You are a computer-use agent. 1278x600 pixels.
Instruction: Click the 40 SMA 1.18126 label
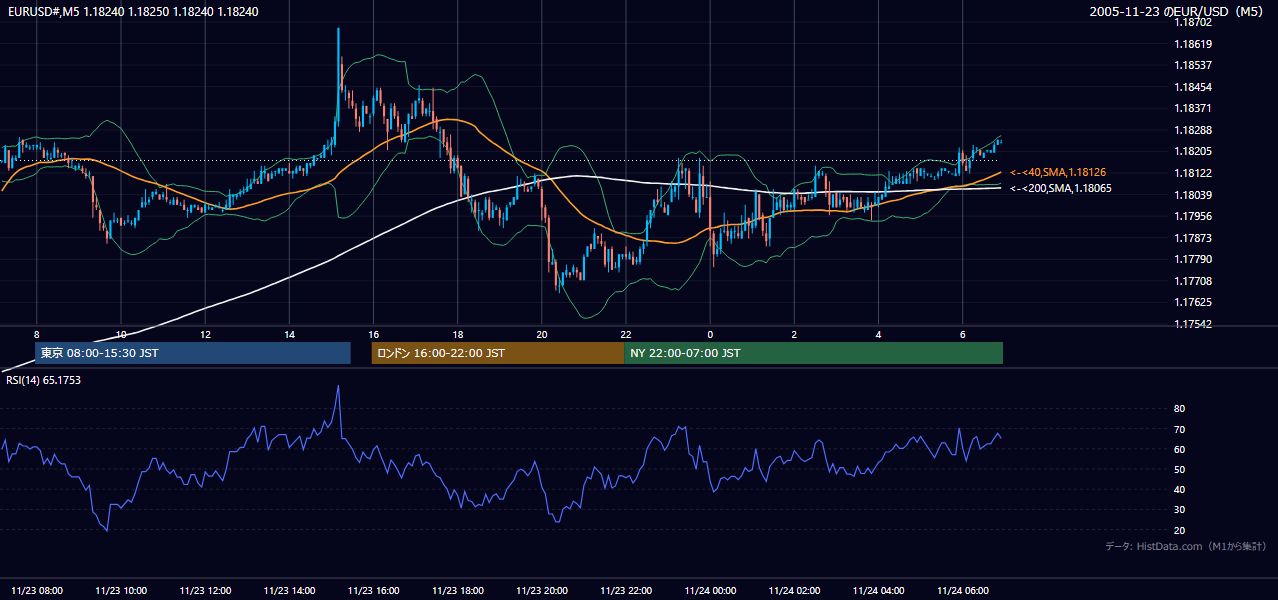[1058, 173]
